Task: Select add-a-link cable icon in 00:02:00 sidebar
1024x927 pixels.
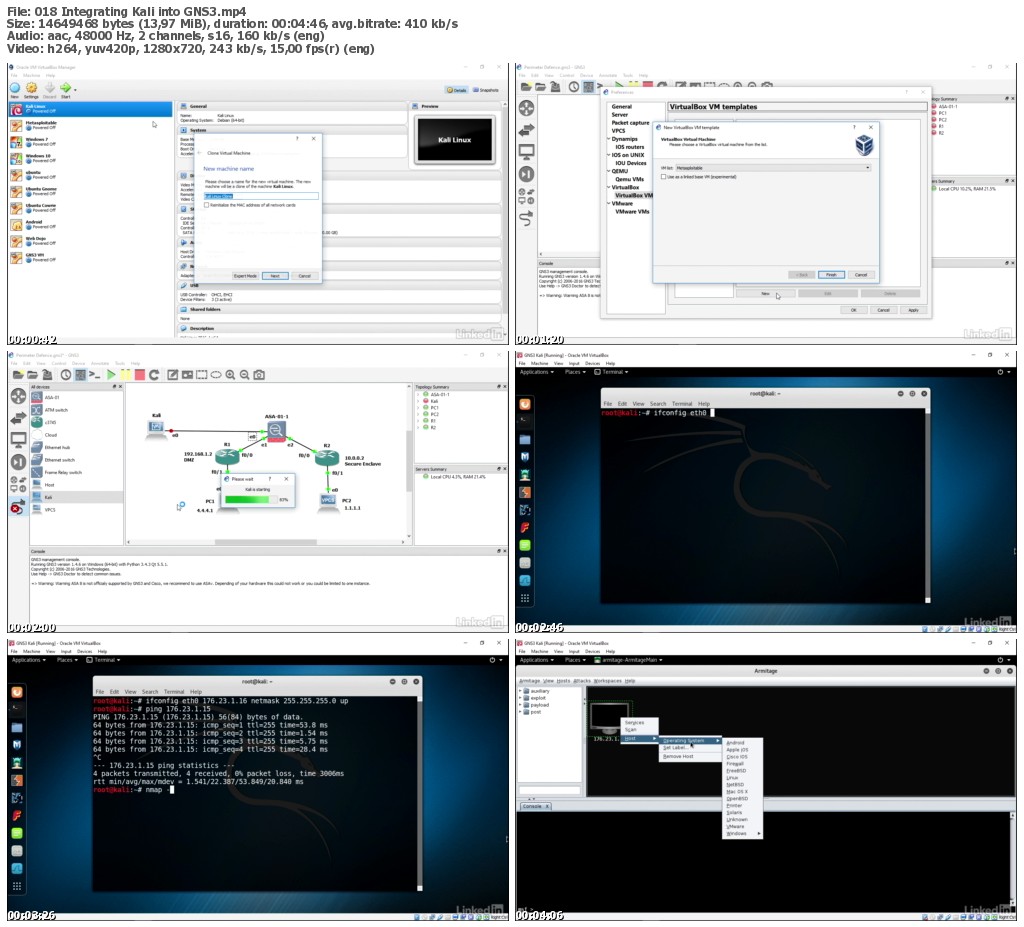Action: 18,506
